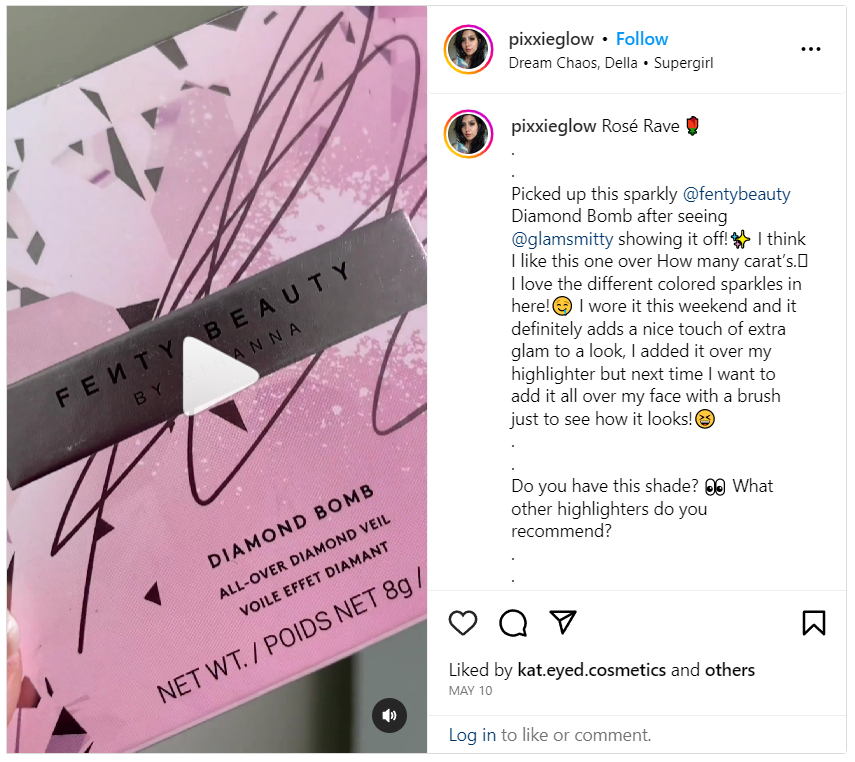Save post with the bookmark icon
The image size is (855, 762).
(814, 622)
